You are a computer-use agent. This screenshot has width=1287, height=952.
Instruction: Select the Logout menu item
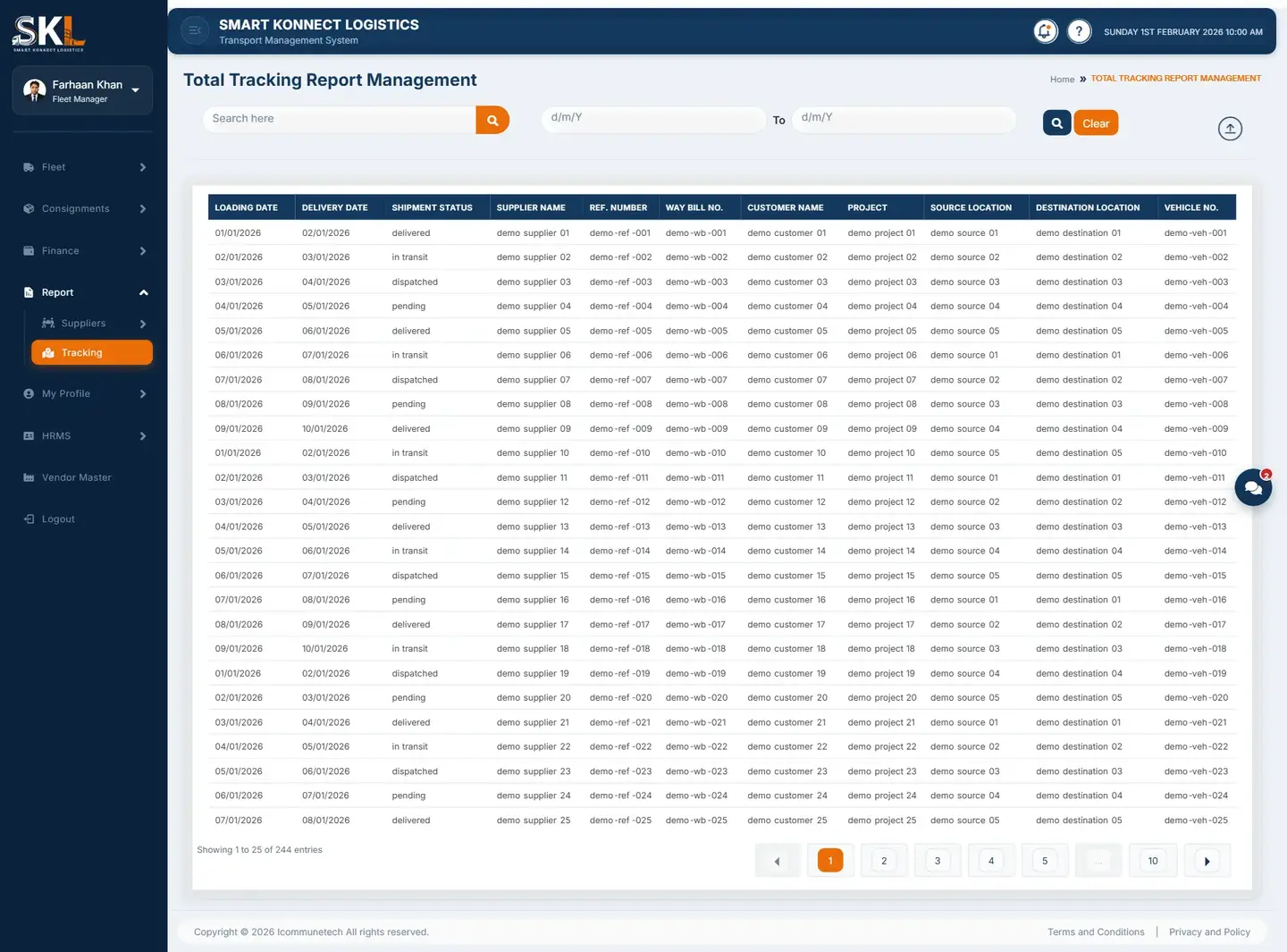(x=58, y=519)
